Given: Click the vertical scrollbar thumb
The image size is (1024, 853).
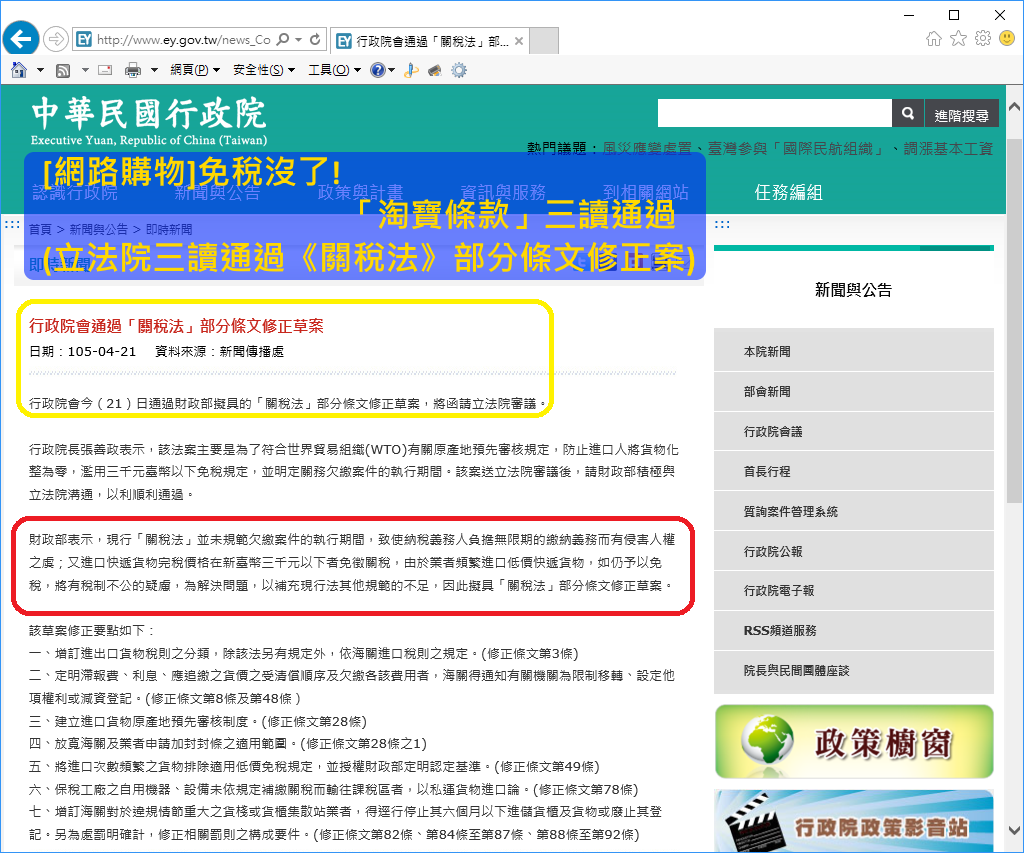Looking at the screenshot, I should pos(1014,320).
